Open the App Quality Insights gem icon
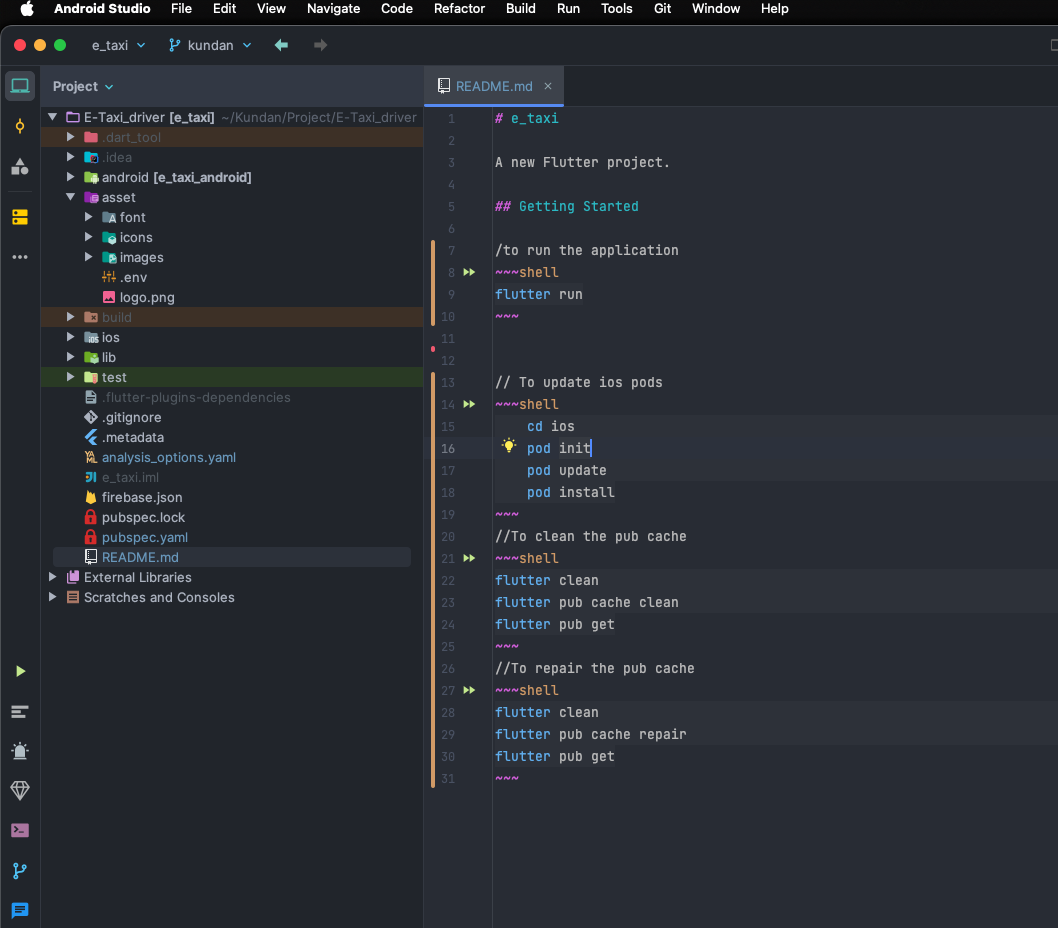The height and width of the screenshot is (928, 1058). (20, 790)
